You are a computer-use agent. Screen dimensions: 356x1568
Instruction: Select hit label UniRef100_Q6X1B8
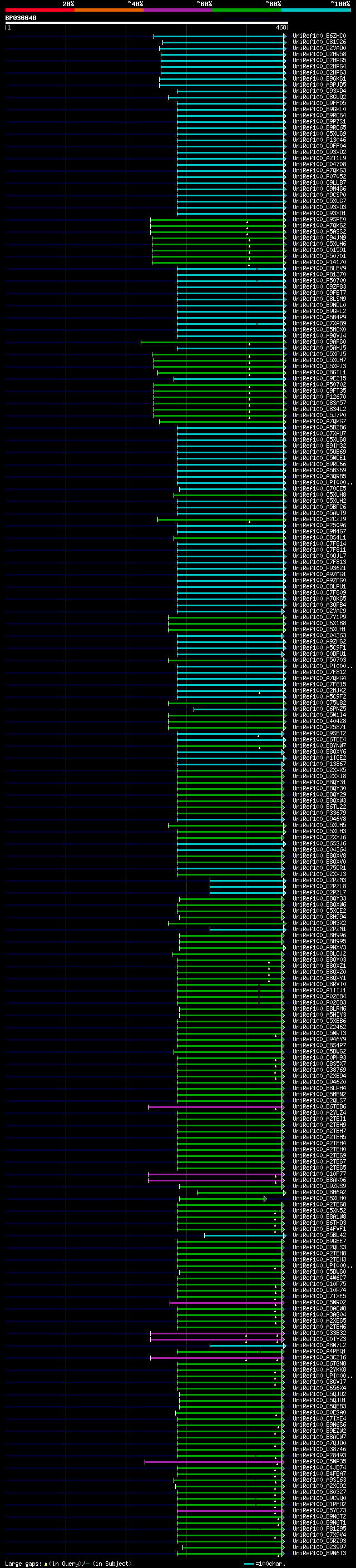click(319, 624)
